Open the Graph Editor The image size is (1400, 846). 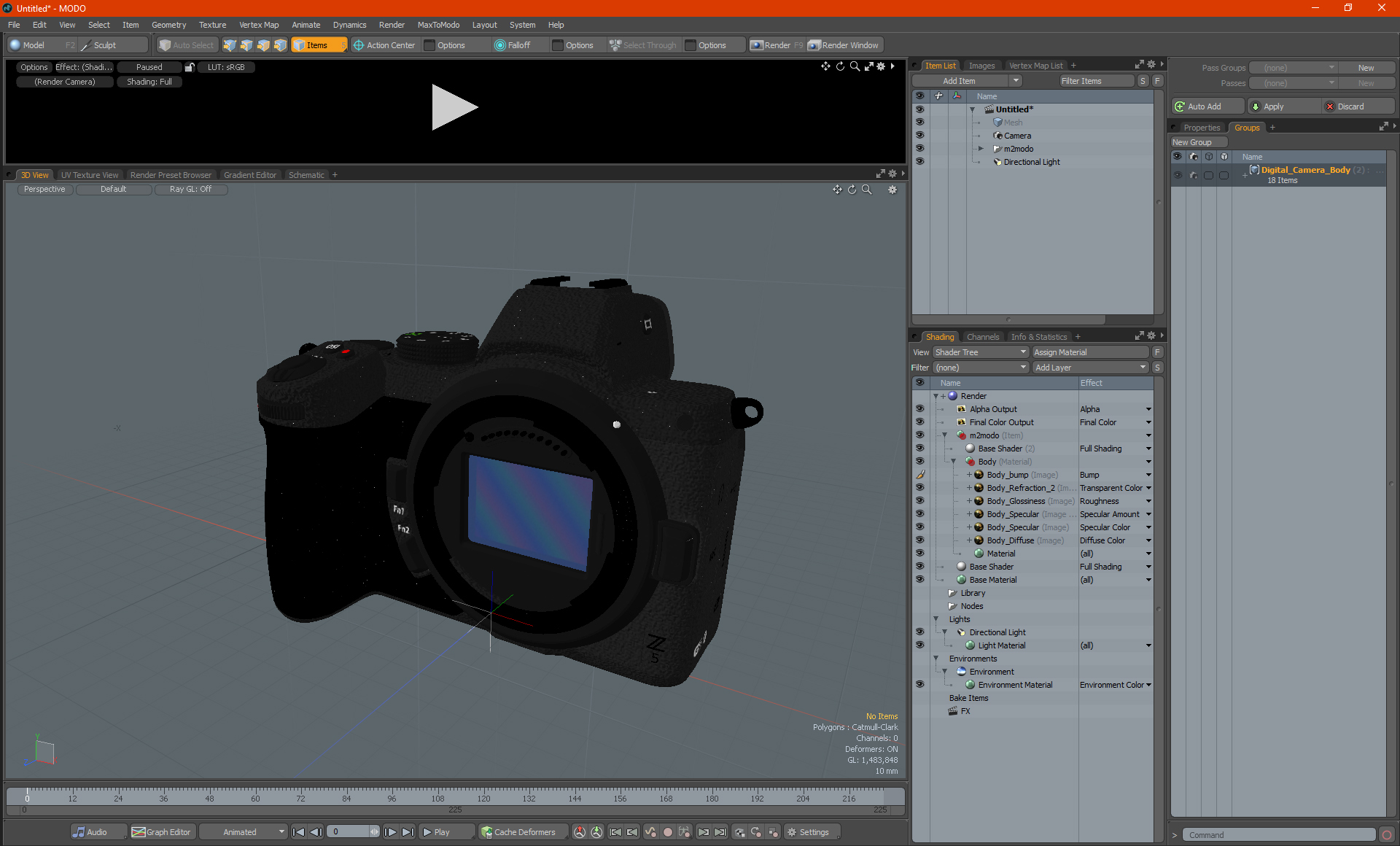(162, 832)
